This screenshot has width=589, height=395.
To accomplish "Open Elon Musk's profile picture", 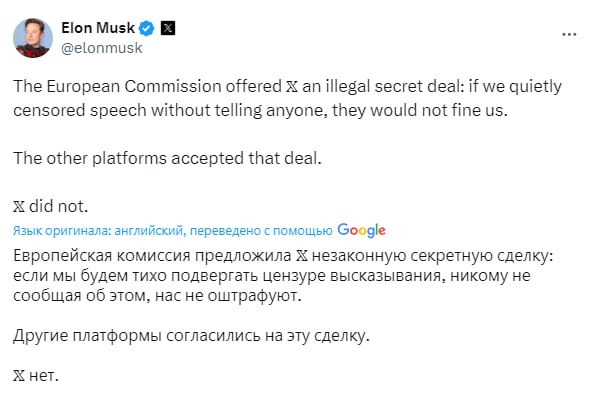I will (33, 38).
